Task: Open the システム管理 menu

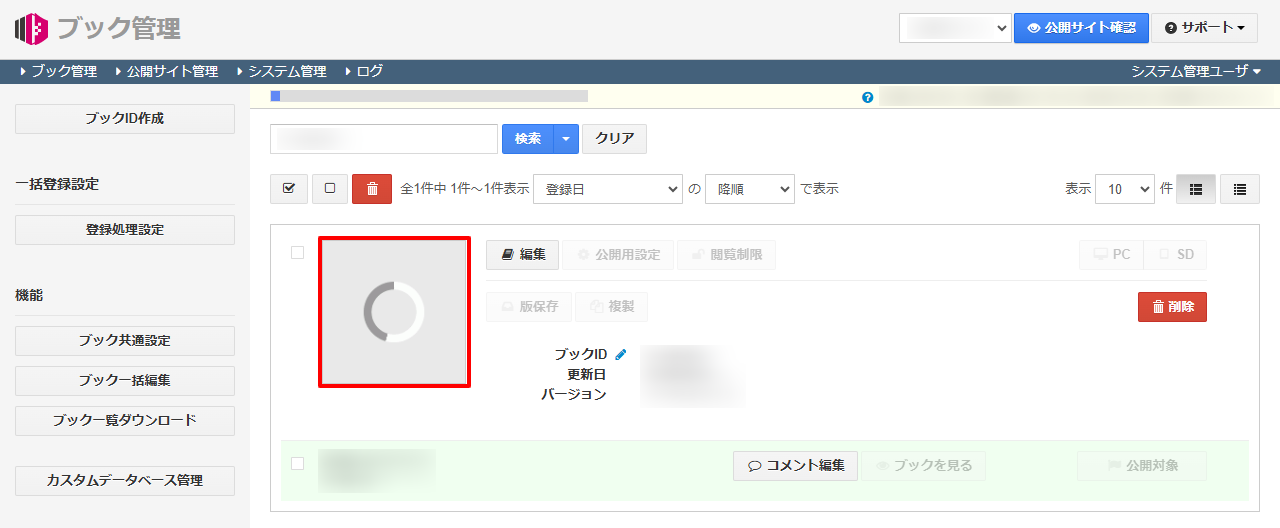Action: tap(287, 71)
